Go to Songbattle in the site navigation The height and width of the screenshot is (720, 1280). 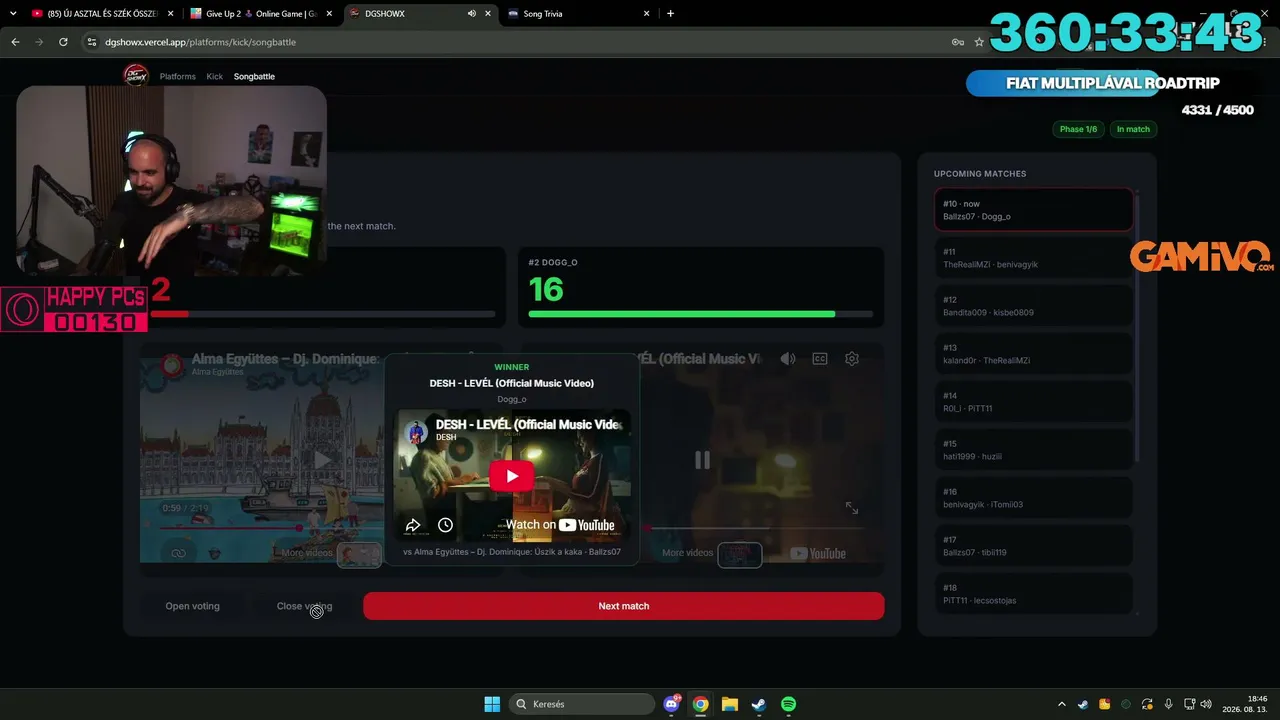[254, 76]
